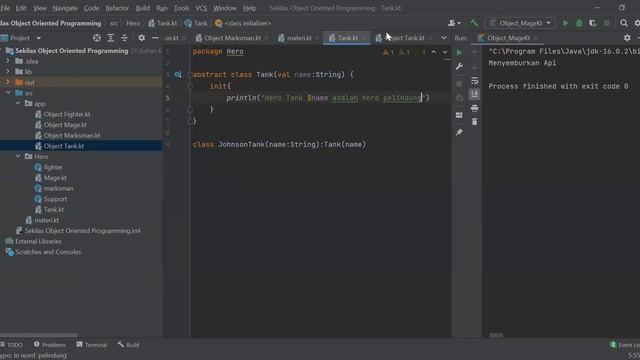Go to next highlighted problem arrow
The height and width of the screenshot is (360, 640).
tap(444, 52)
